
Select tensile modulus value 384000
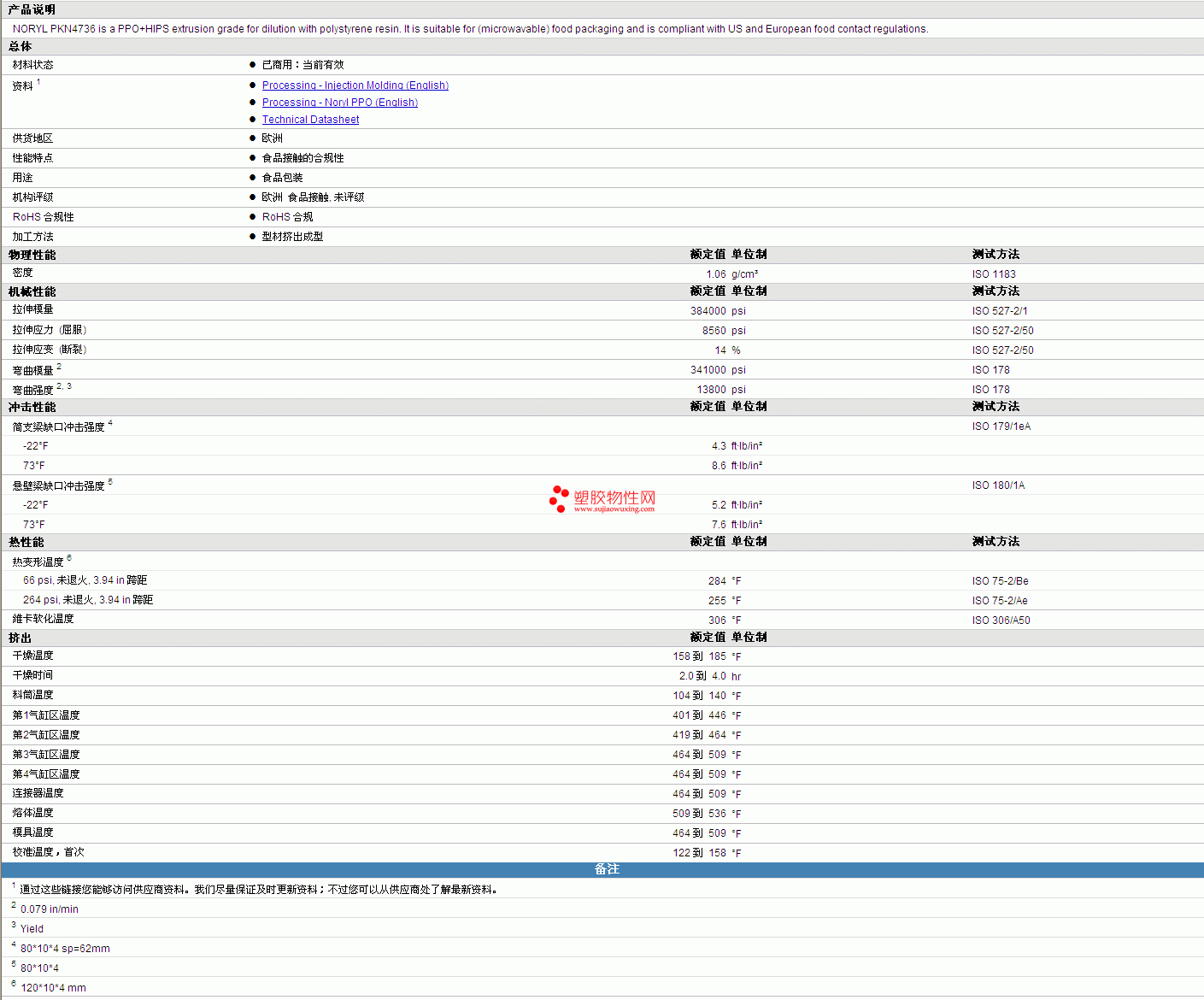tap(708, 311)
